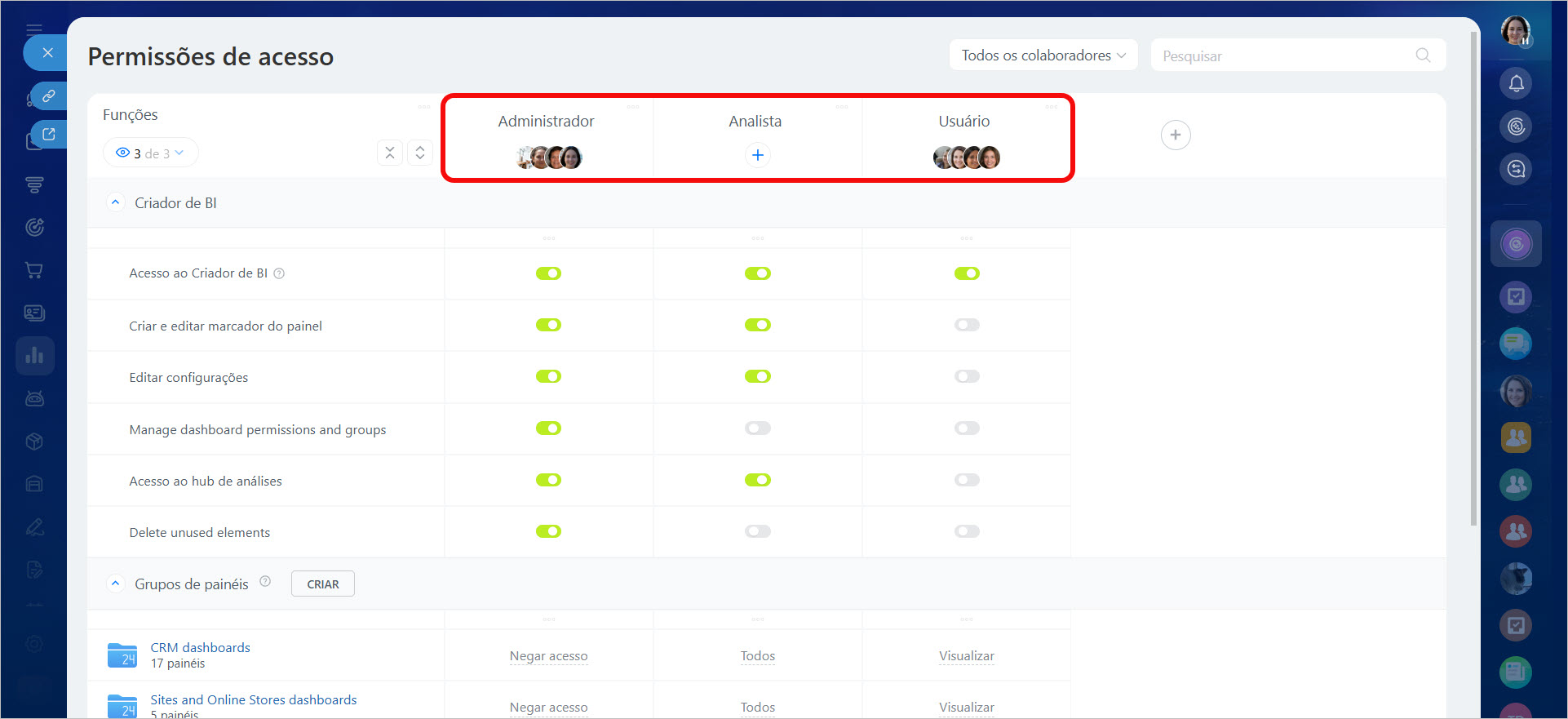Close the permissions slider with X
1568x719 pixels.
coord(47,53)
